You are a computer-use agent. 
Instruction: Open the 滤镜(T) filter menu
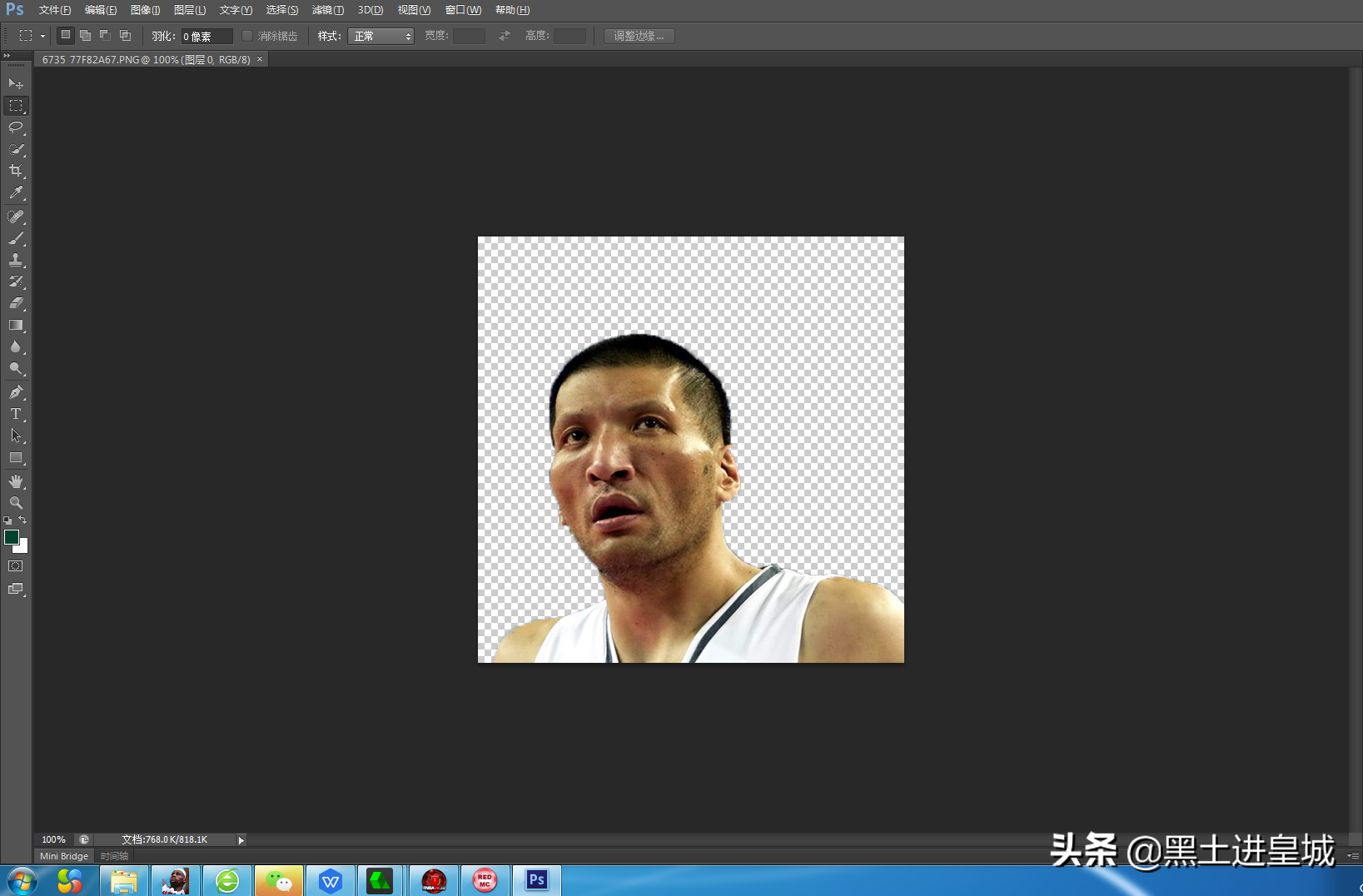coord(327,10)
